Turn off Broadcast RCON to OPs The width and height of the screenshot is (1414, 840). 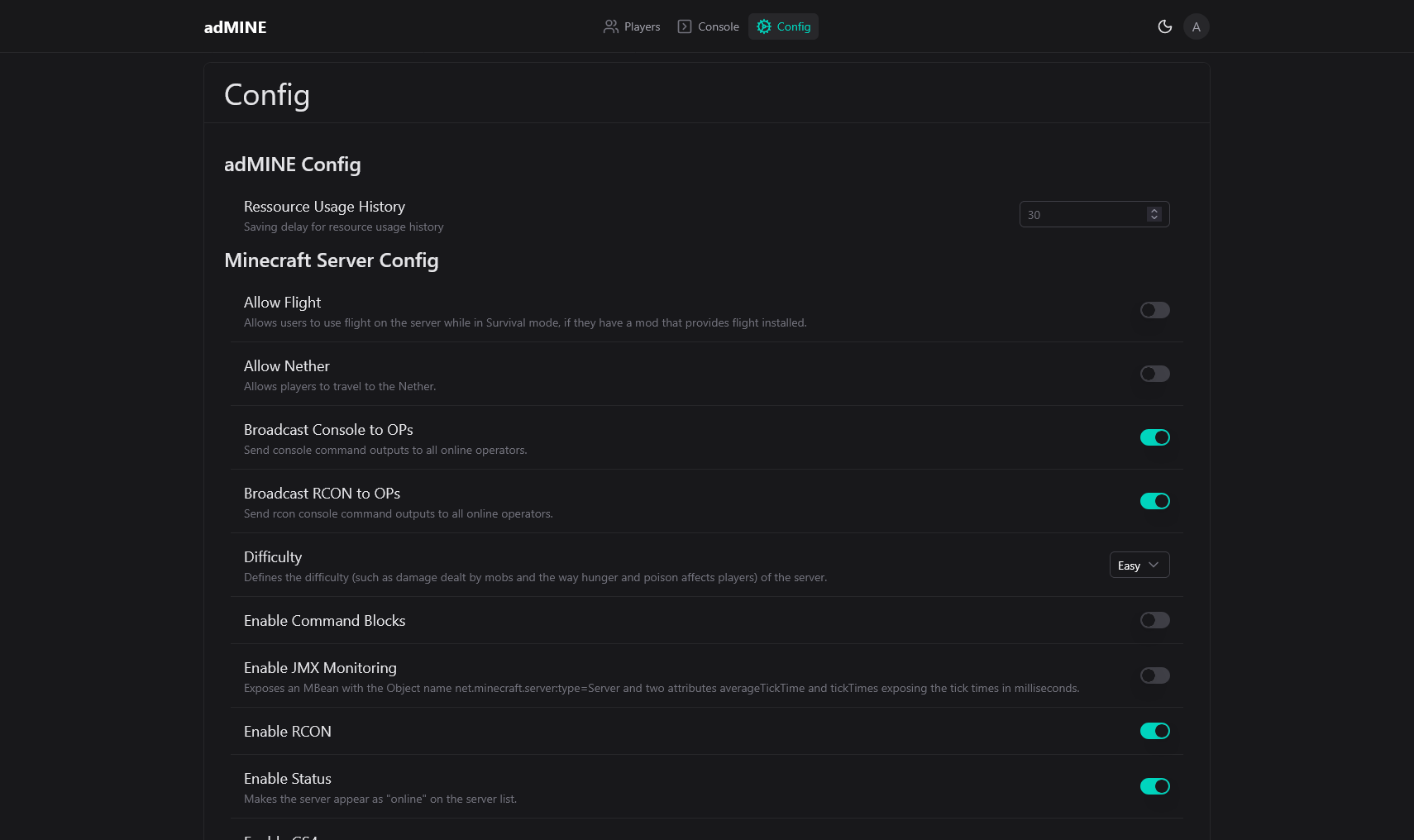click(x=1154, y=501)
